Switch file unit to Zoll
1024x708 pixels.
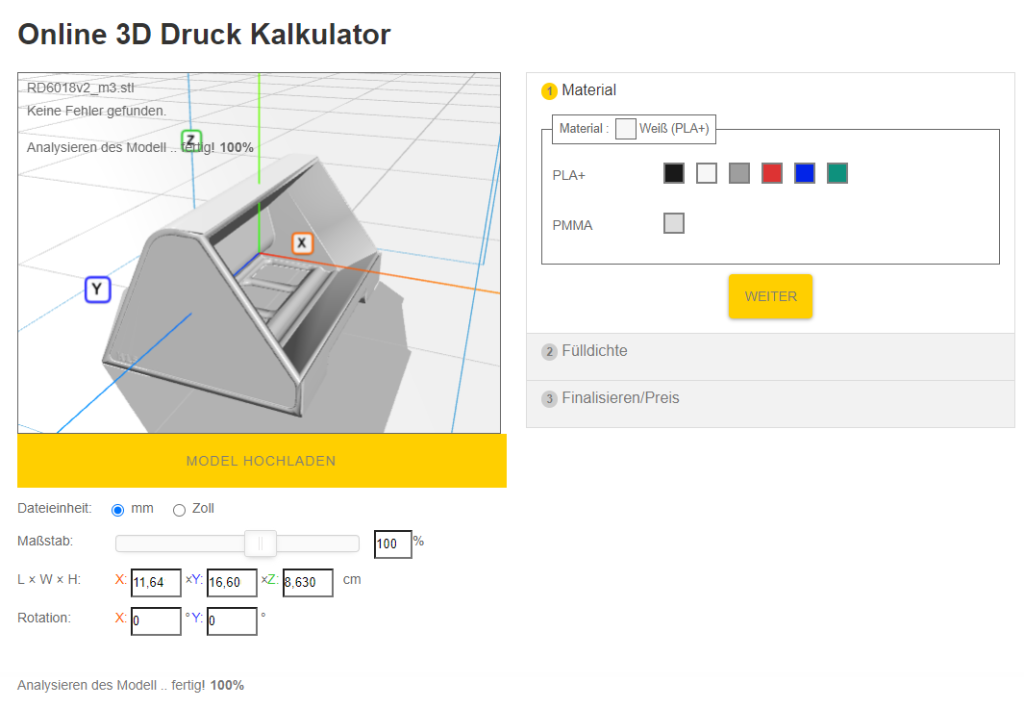180,510
